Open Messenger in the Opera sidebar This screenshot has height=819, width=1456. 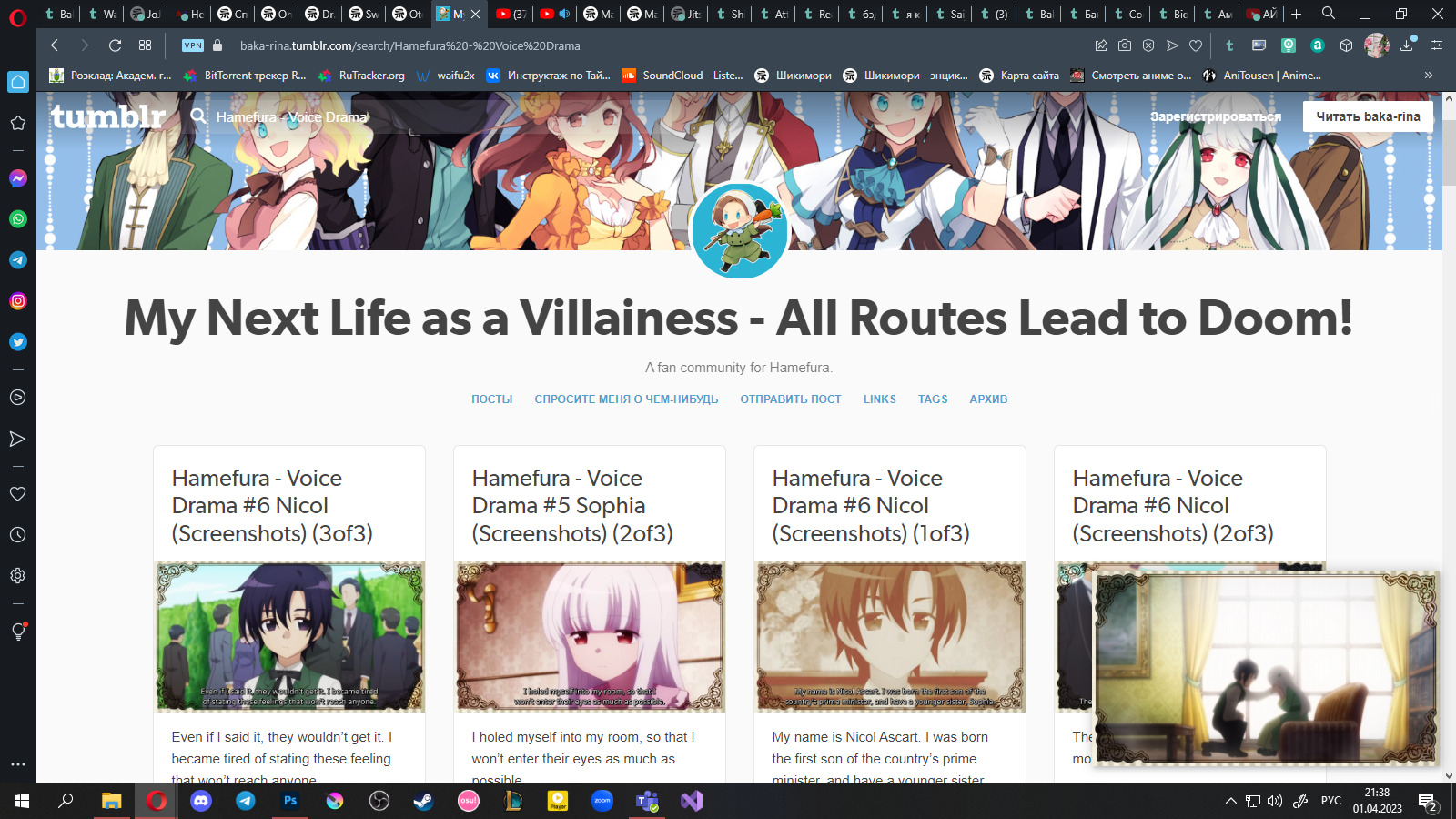pyautogui.click(x=17, y=178)
